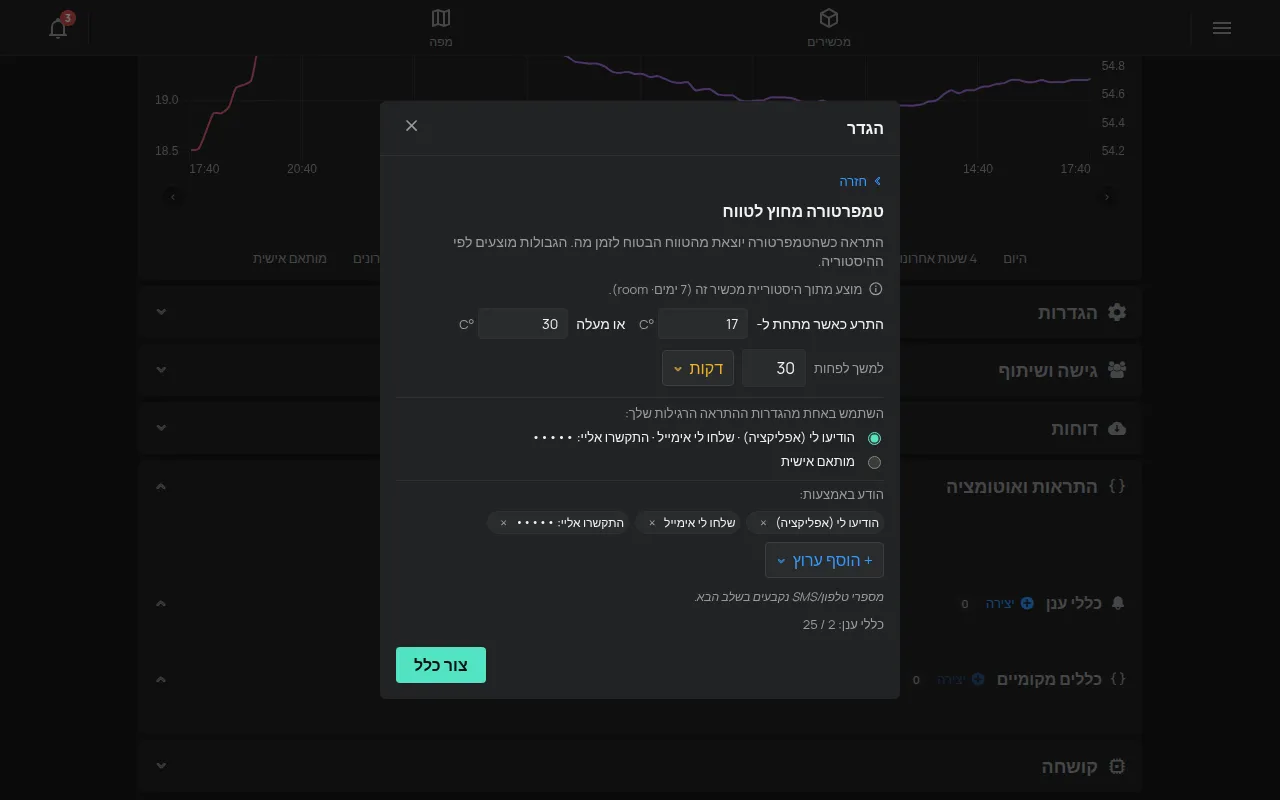Select the היום time range tab
Image resolution: width=1280 pixels, height=800 pixels.
[x=1015, y=258]
